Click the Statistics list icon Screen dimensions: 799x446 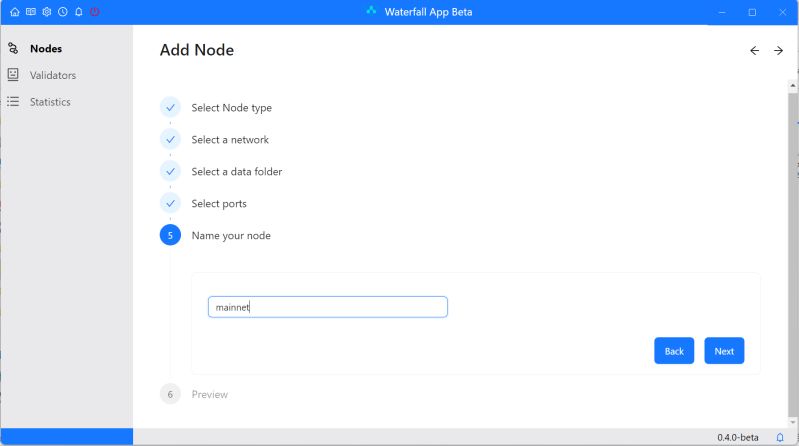13,101
